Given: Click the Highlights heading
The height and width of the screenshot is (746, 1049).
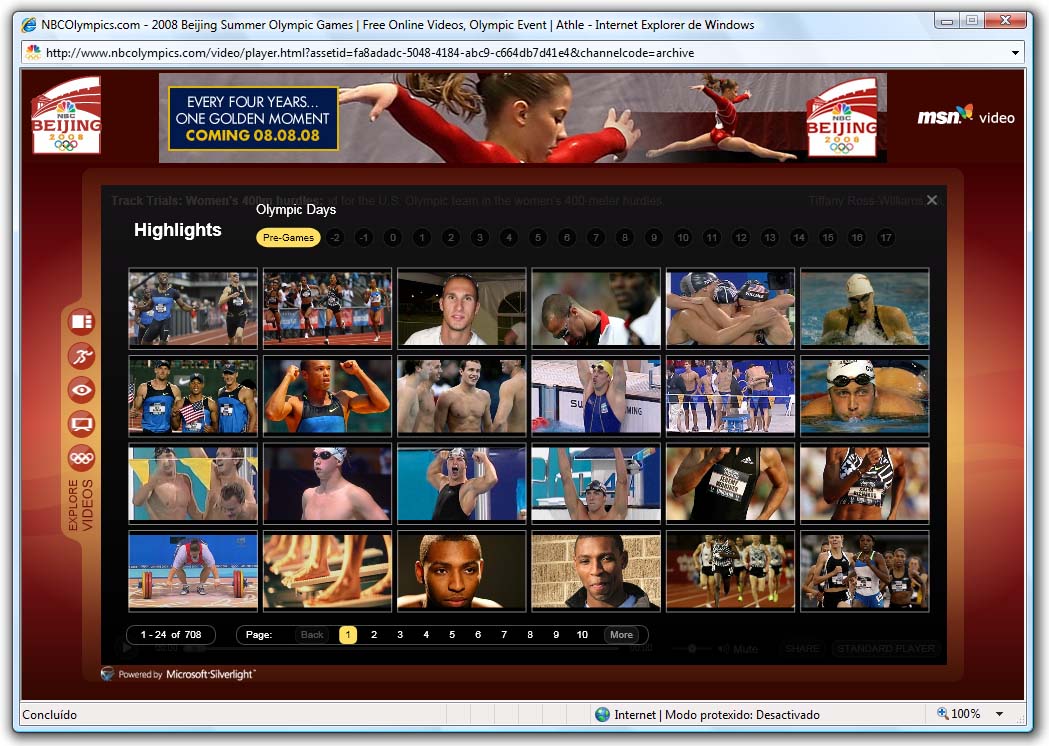Looking at the screenshot, I should click(x=177, y=230).
